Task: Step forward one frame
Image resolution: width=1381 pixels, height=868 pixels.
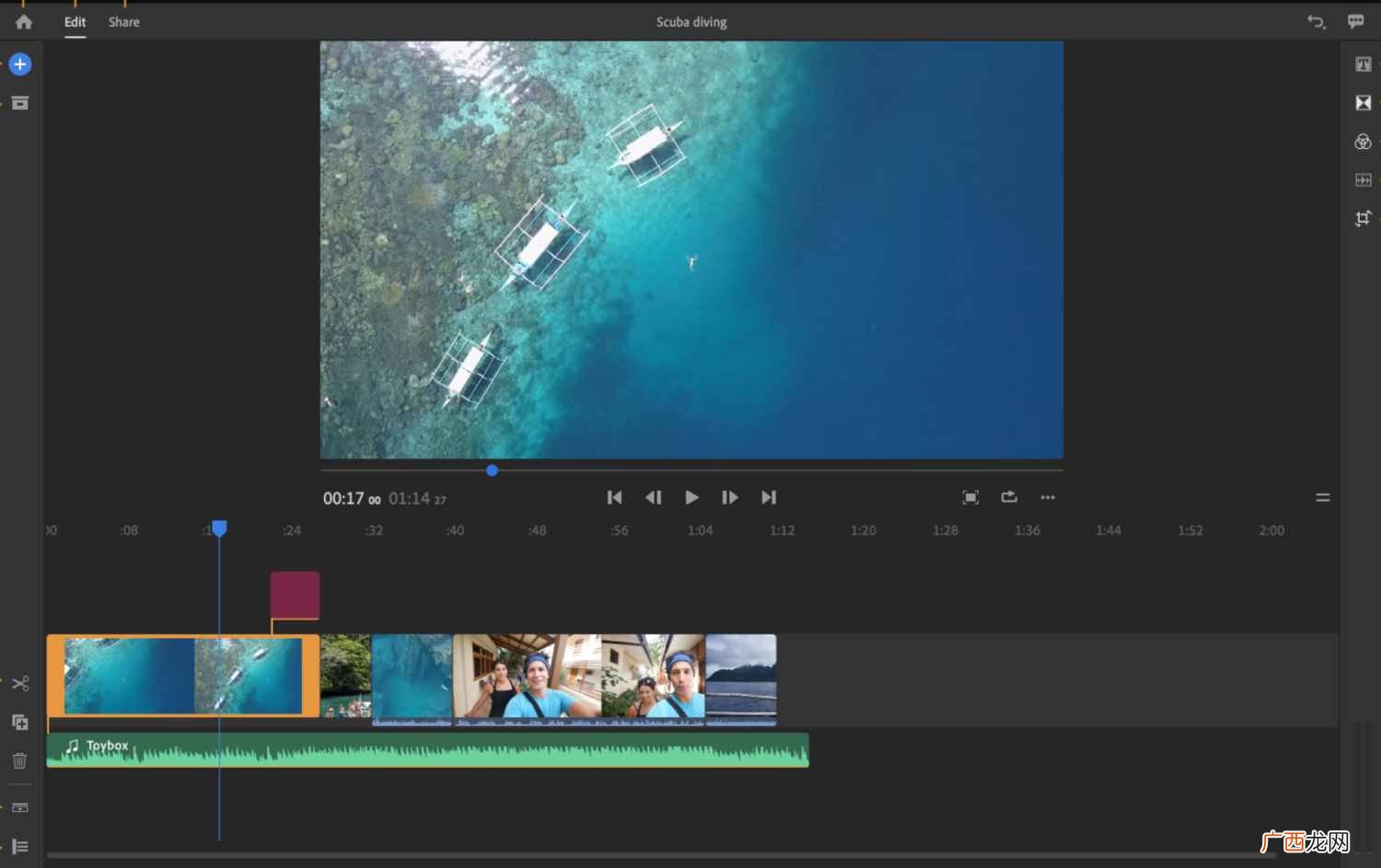Action: [730, 498]
